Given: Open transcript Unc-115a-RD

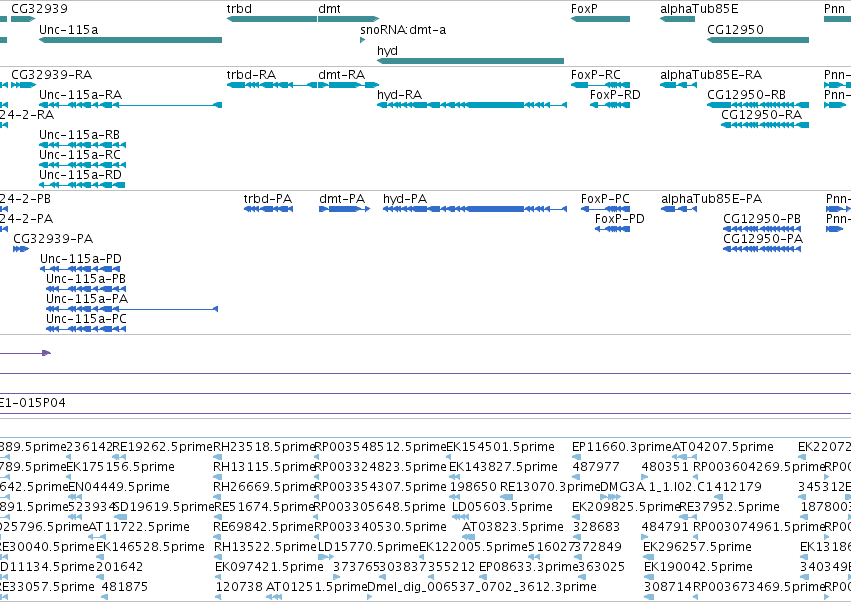Looking at the screenshot, I should pyautogui.click(x=80, y=175).
